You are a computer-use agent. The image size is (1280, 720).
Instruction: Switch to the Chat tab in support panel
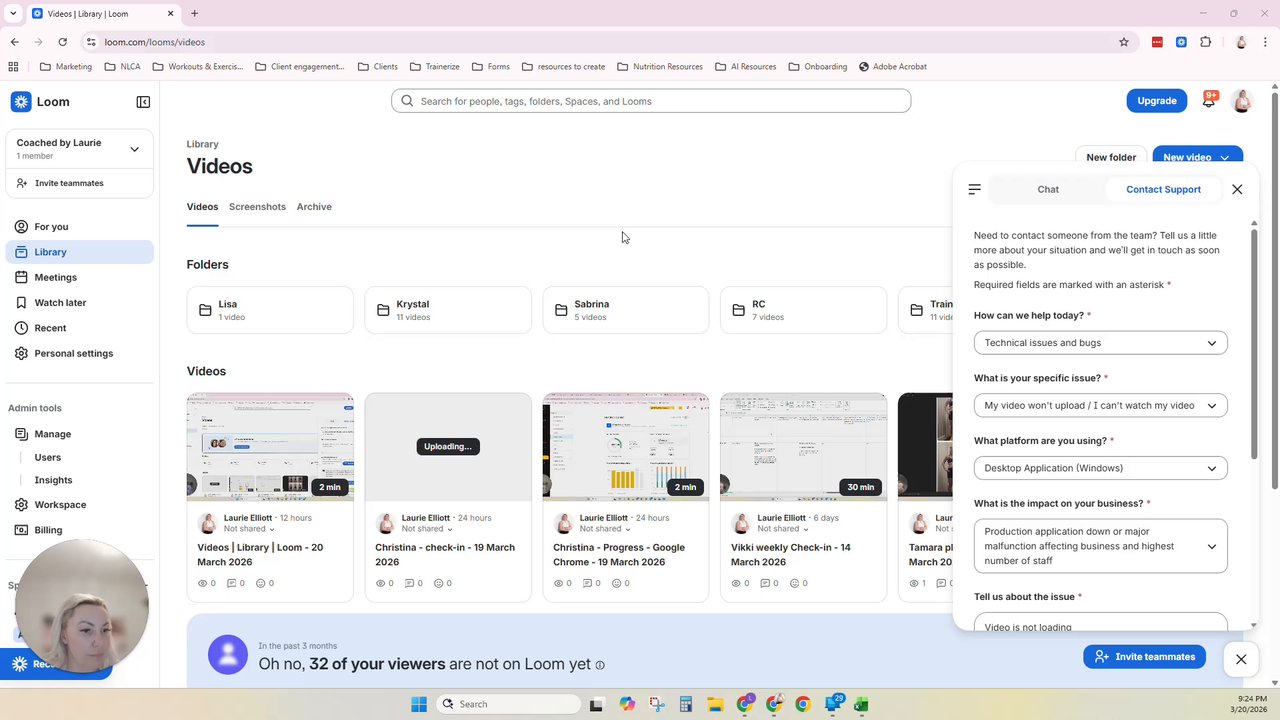[1048, 189]
